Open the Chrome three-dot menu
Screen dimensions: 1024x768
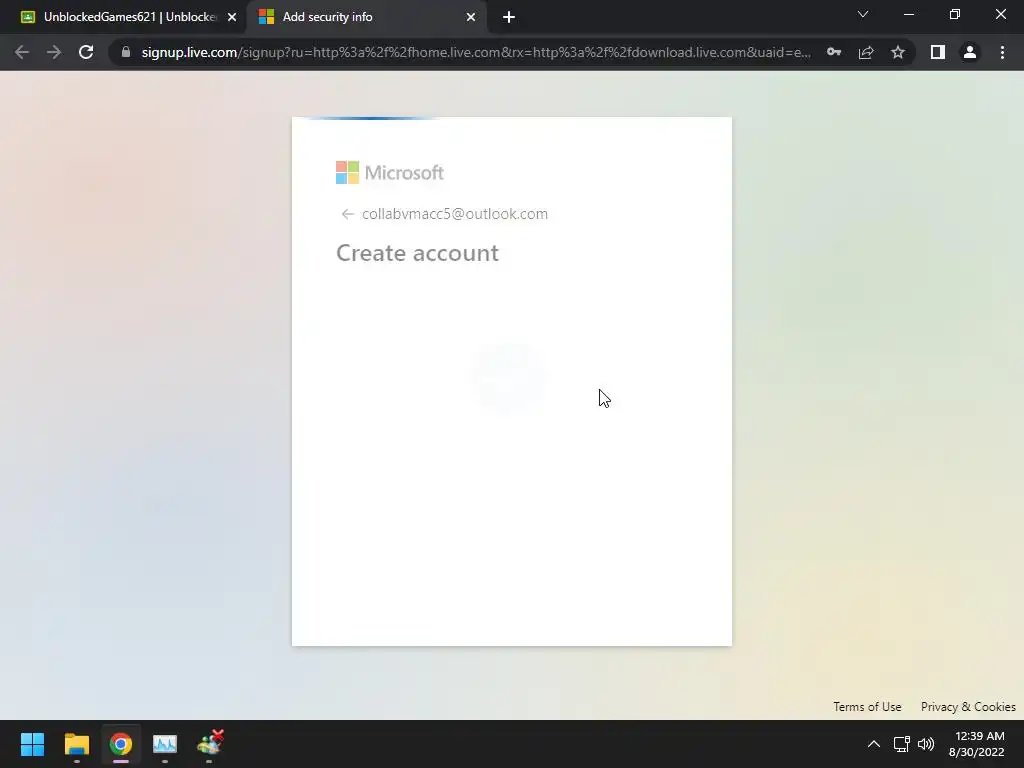click(1002, 52)
